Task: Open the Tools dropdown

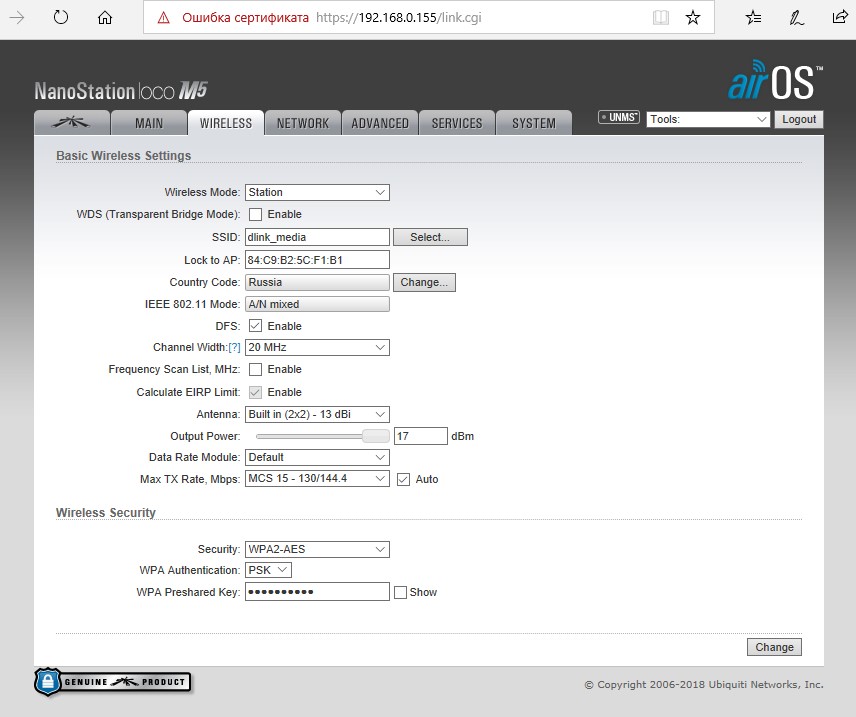Action: (x=708, y=119)
